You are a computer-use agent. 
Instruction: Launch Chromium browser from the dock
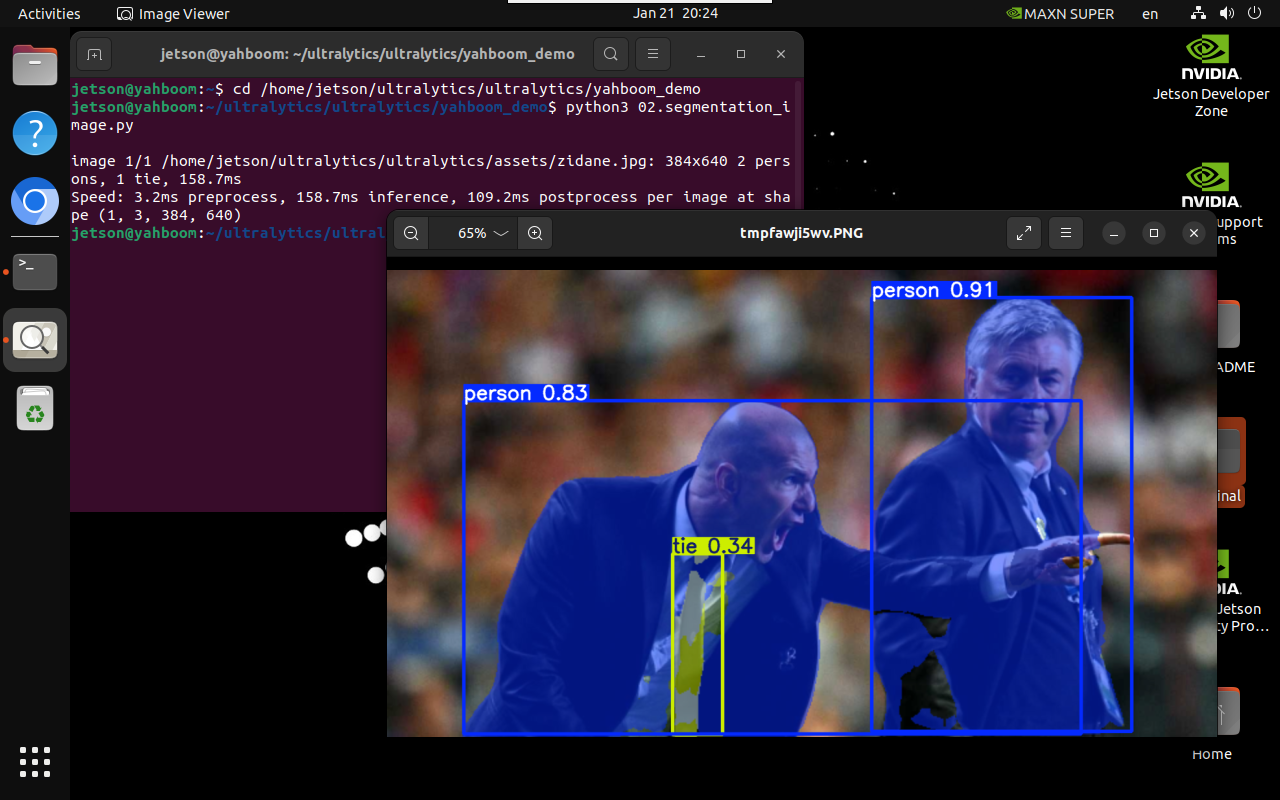pyautogui.click(x=35, y=203)
